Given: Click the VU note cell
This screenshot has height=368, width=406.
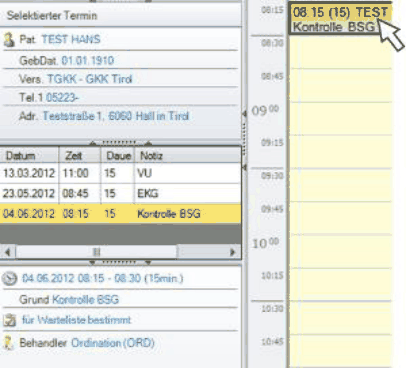Looking at the screenshot, I should click(x=188, y=173).
